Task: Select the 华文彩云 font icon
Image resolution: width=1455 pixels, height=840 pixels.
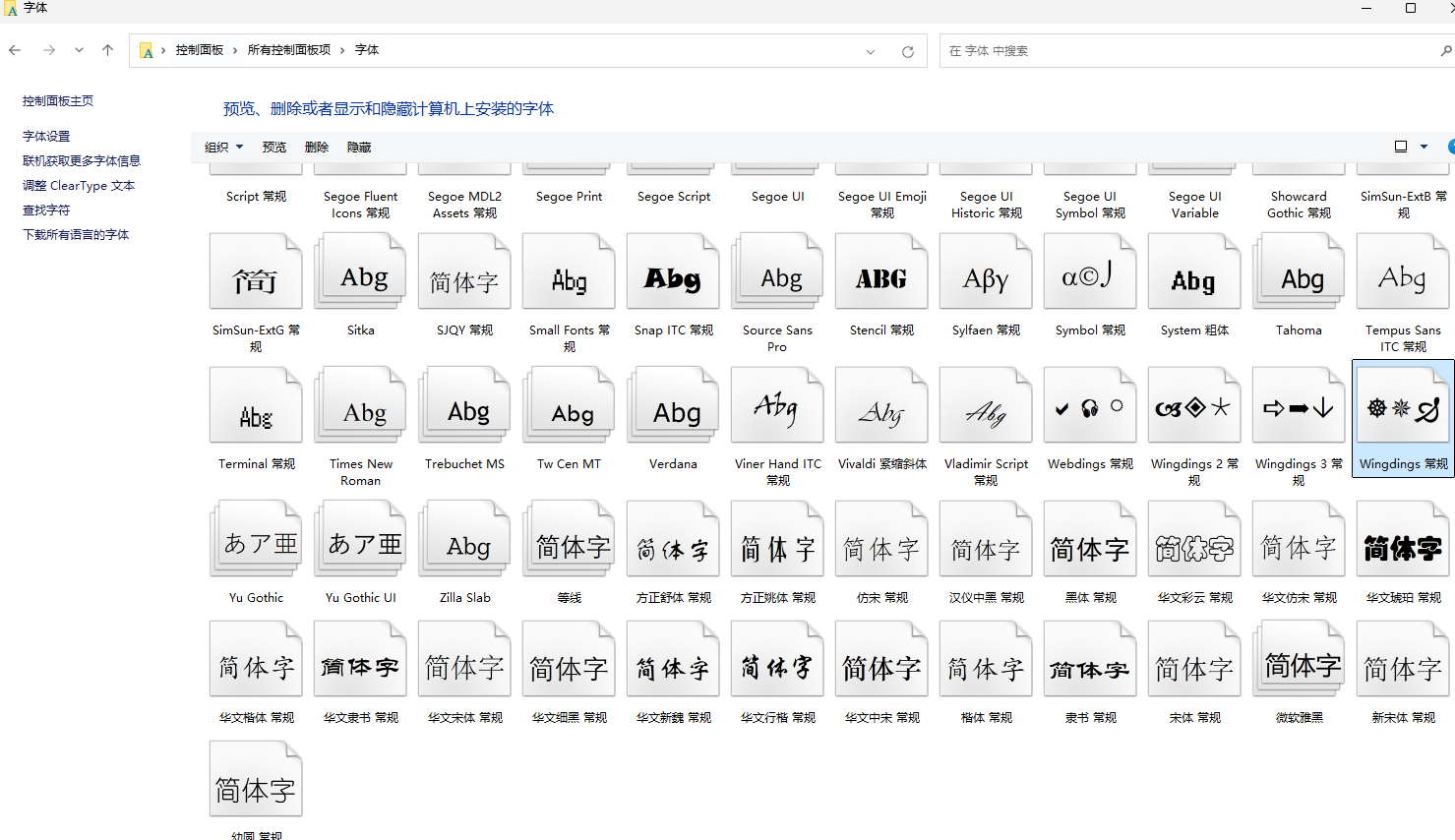Action: (x=1194, y=540)
